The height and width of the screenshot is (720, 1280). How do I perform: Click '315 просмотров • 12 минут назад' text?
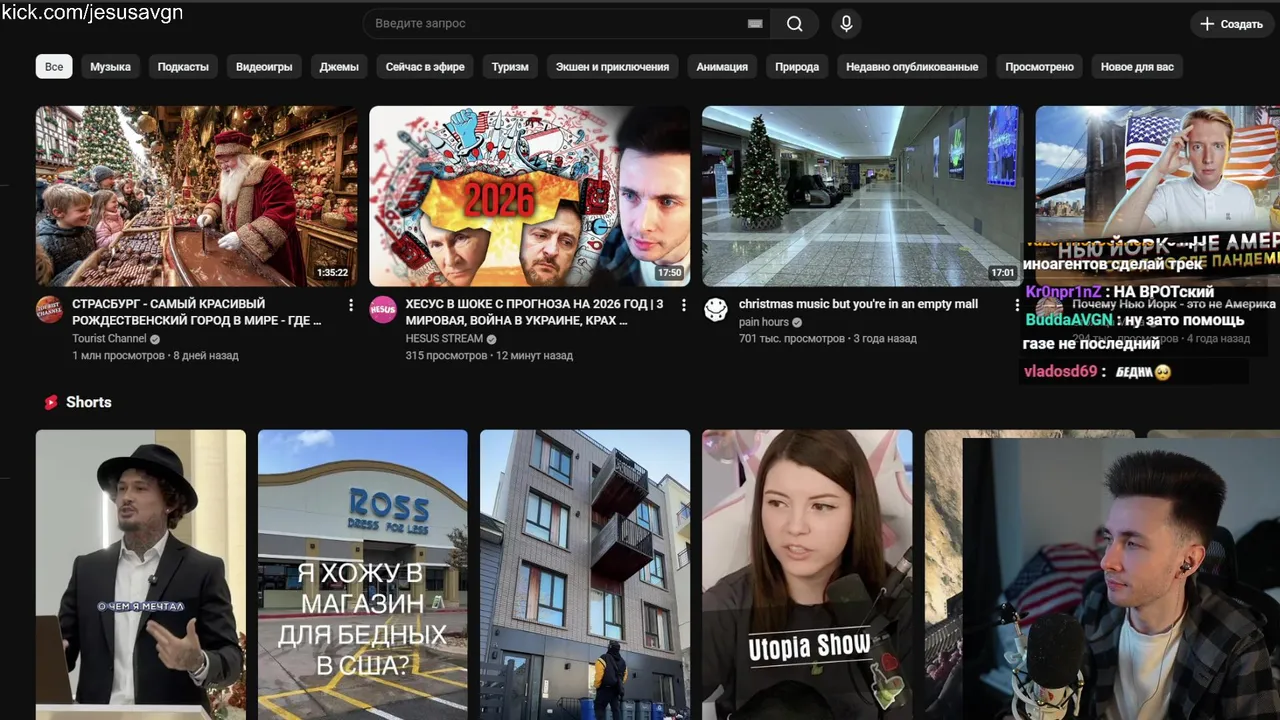click(x=489, y=355)
